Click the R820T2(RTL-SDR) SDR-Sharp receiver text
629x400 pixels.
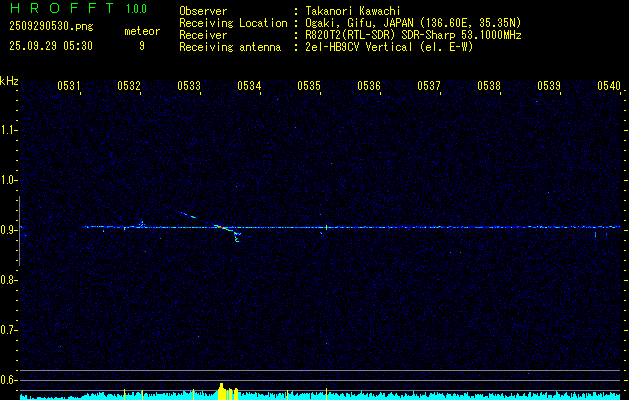413,35
